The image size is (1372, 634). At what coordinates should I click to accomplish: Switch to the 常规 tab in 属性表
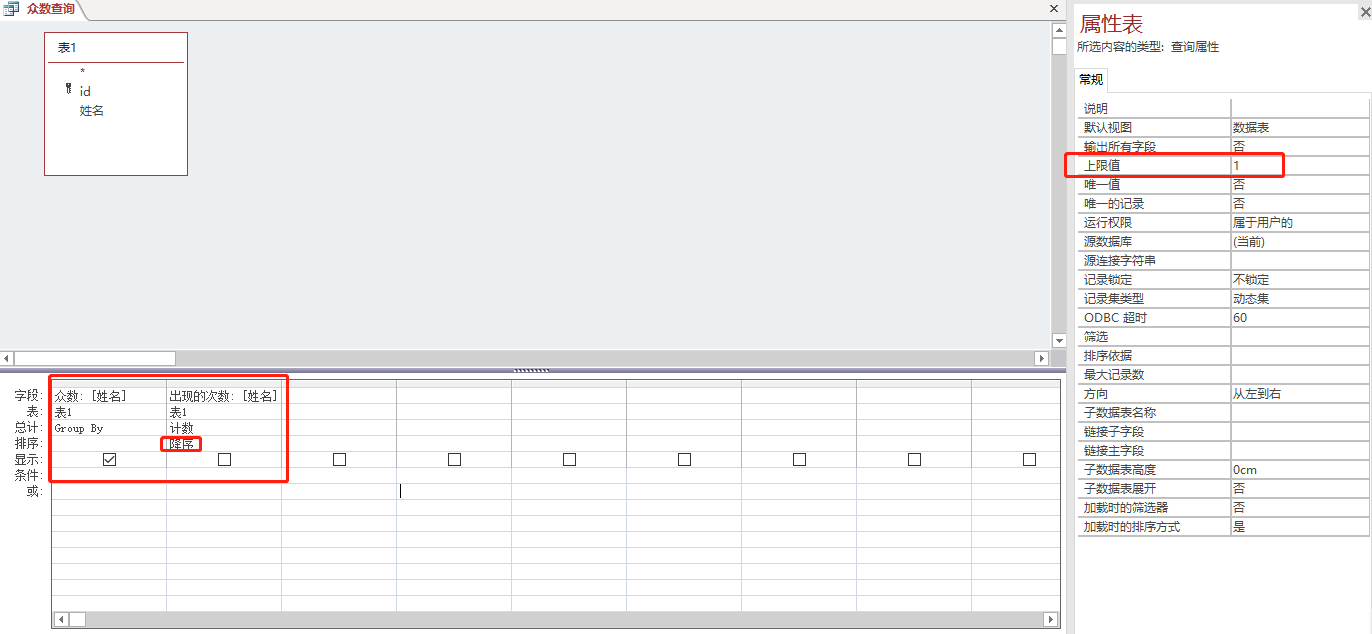tap(1091, 80)
